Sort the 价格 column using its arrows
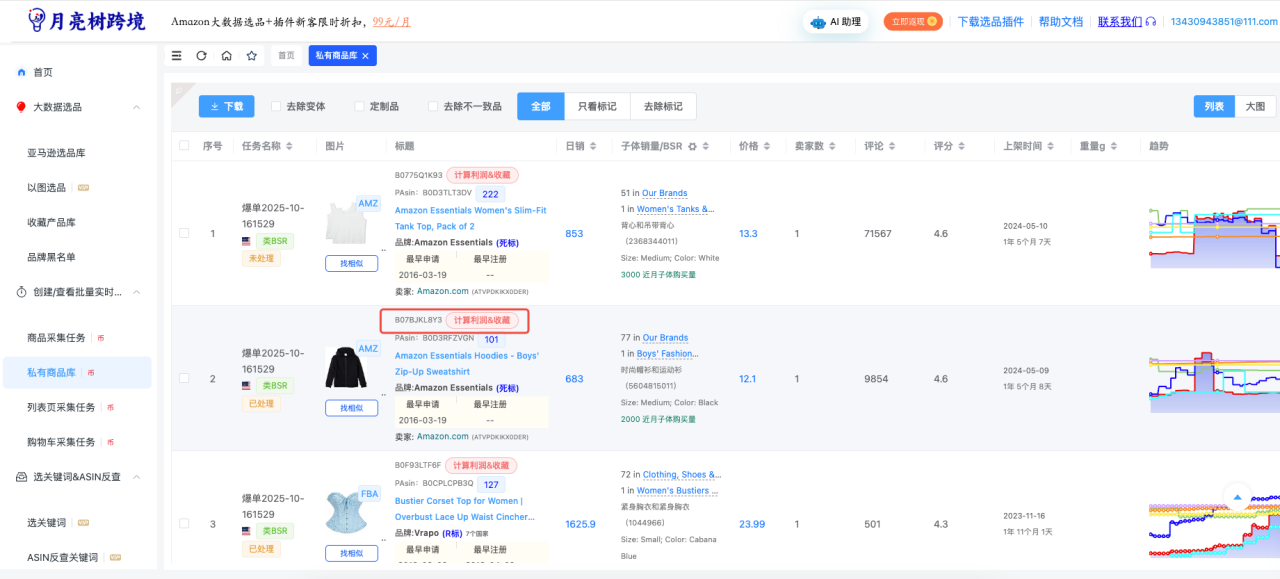The height and width of the screenshot is (579, 1280). (x=767, y=146)
